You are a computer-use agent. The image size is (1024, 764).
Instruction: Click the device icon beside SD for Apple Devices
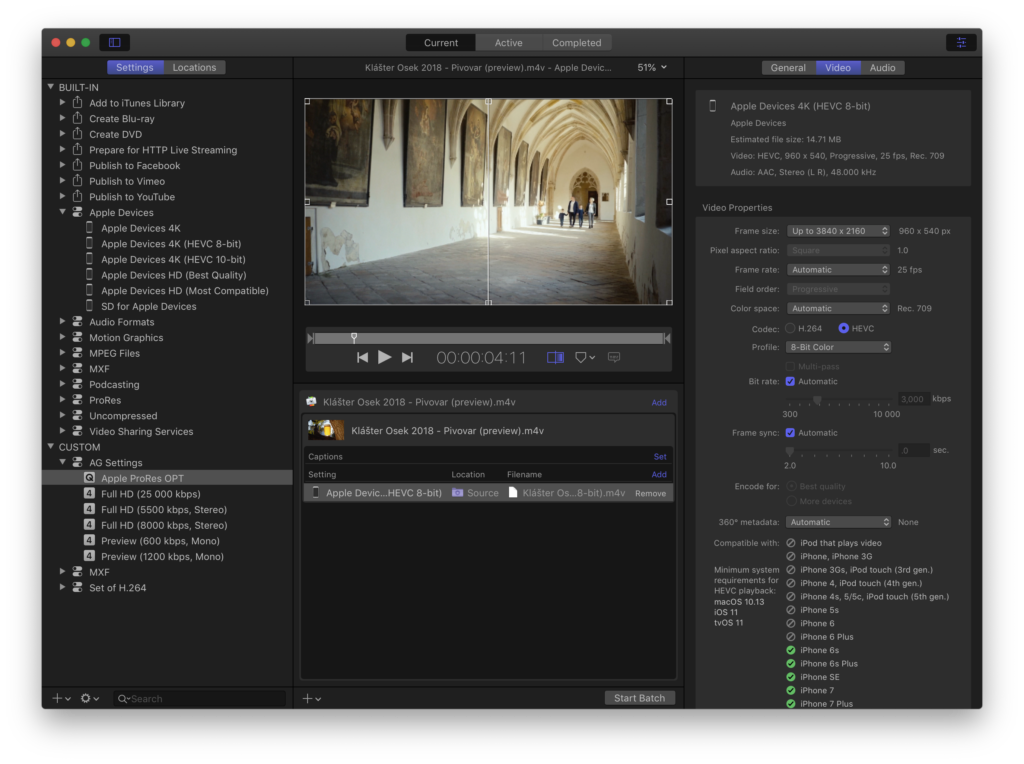point(89,306)
